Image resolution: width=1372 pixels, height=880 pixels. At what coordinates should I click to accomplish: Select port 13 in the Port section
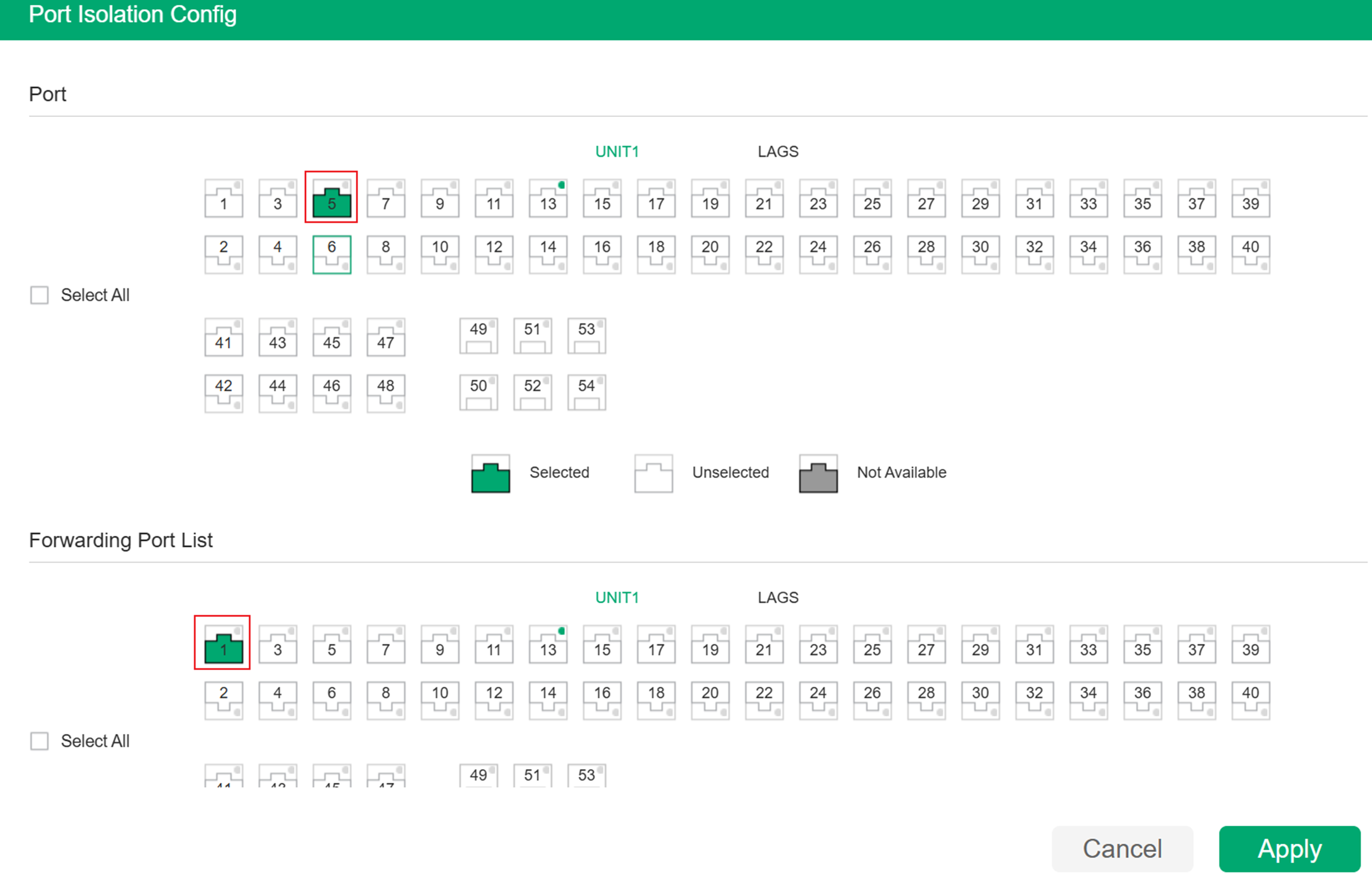[547, 199]
